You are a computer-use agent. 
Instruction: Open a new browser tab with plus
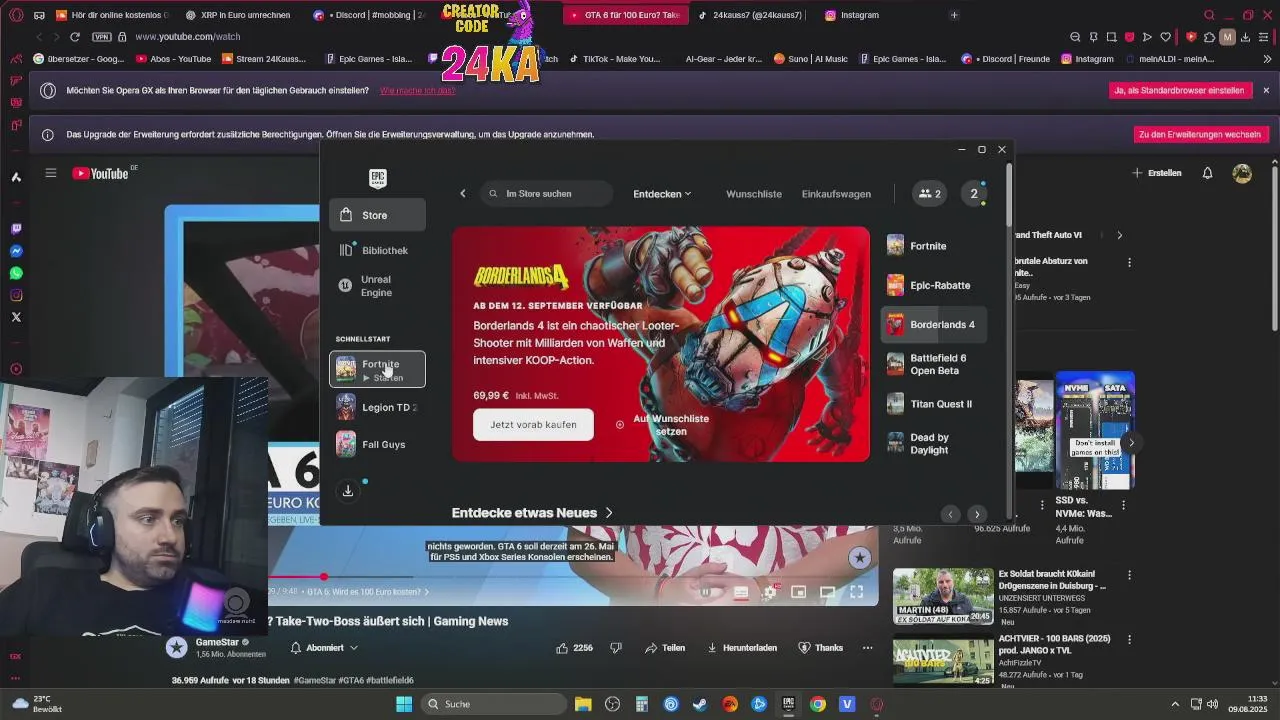(954, 15)
